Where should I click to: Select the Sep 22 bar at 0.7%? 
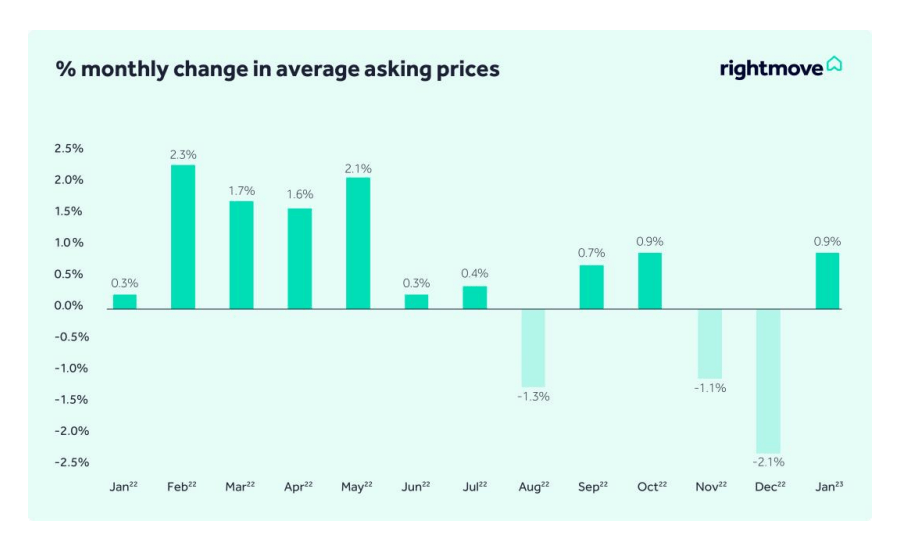[591, 287]
